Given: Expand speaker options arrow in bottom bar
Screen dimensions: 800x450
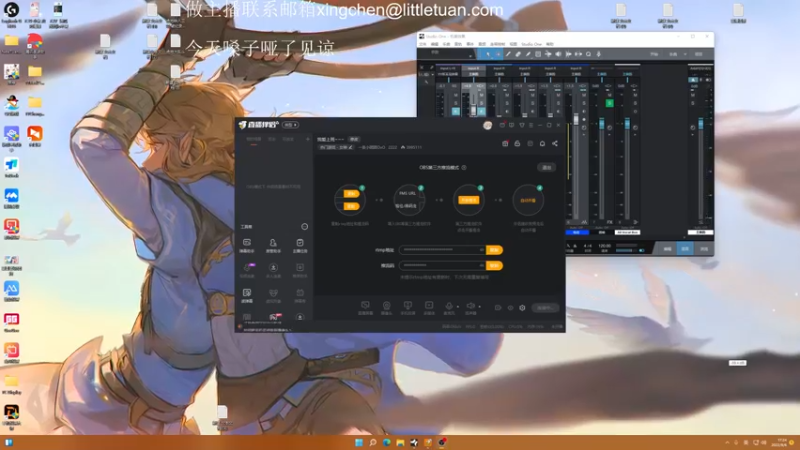Looking at the screenshot, I should pyautogui.click(x=480, y=307).
